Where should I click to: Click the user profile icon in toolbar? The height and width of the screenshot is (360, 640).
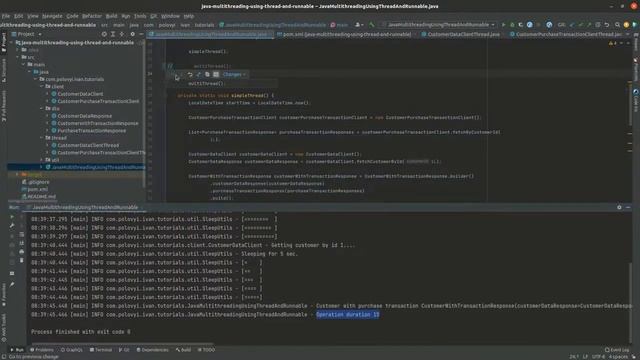coord(358,25)
